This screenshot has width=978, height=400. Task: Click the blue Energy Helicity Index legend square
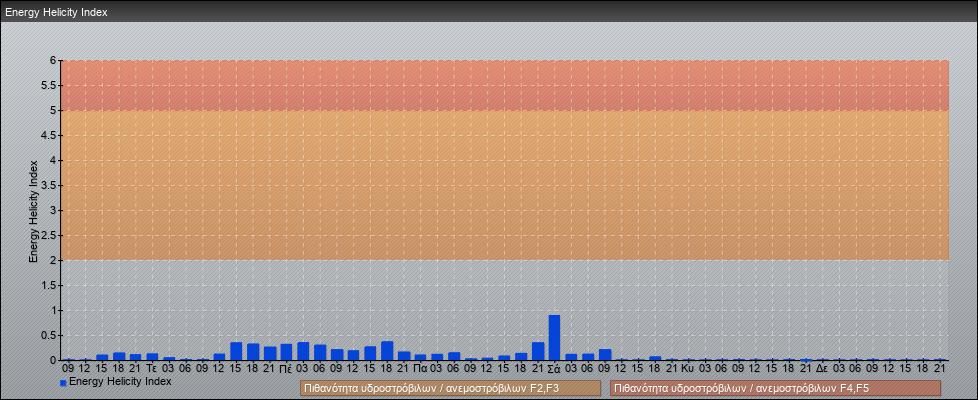tap(63, 383)
